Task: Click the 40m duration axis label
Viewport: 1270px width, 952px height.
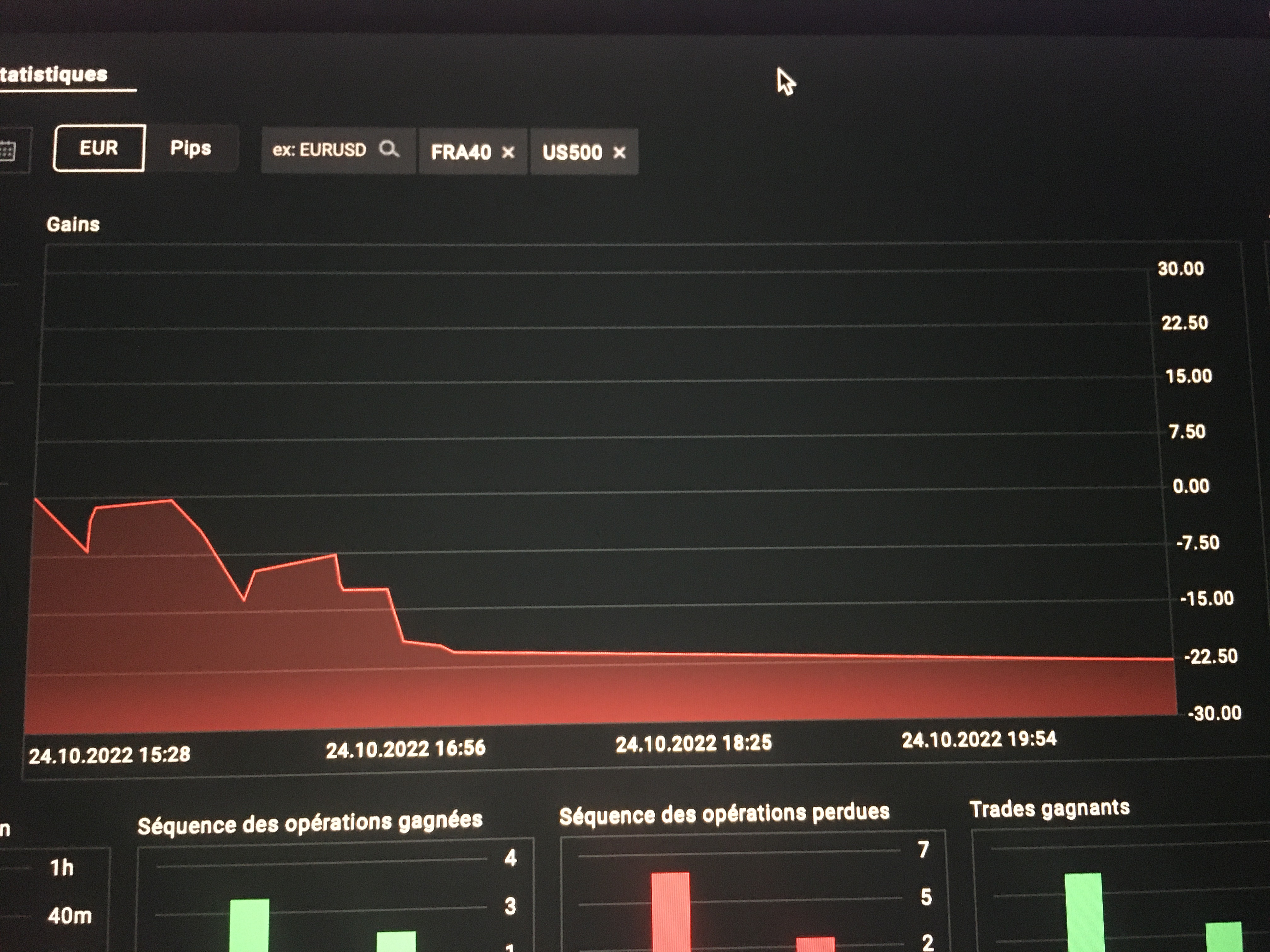Action: (x=70, y=916)
